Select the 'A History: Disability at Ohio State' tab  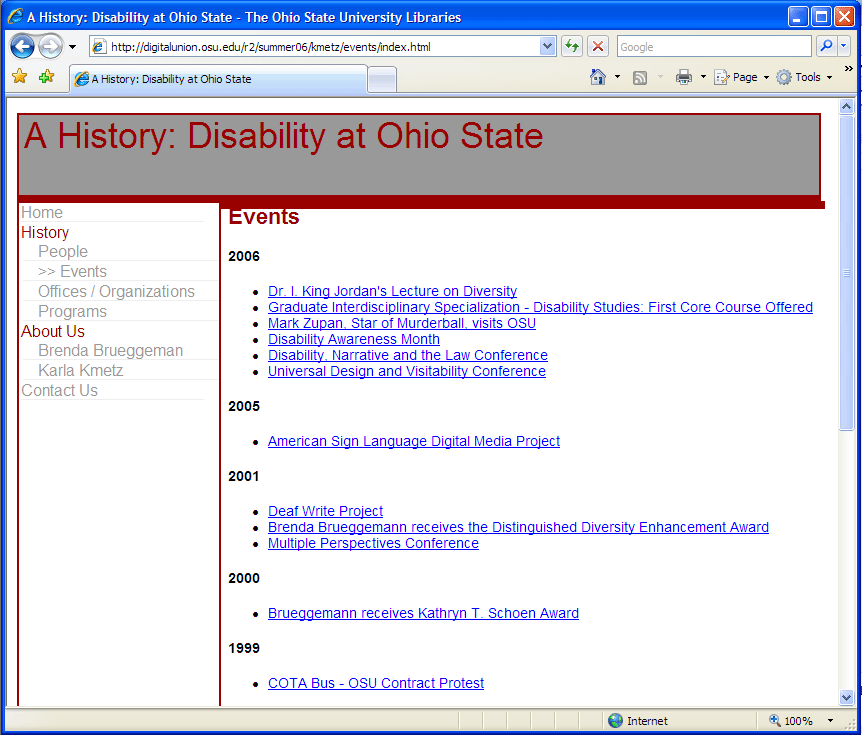click(x=218, y=79)
